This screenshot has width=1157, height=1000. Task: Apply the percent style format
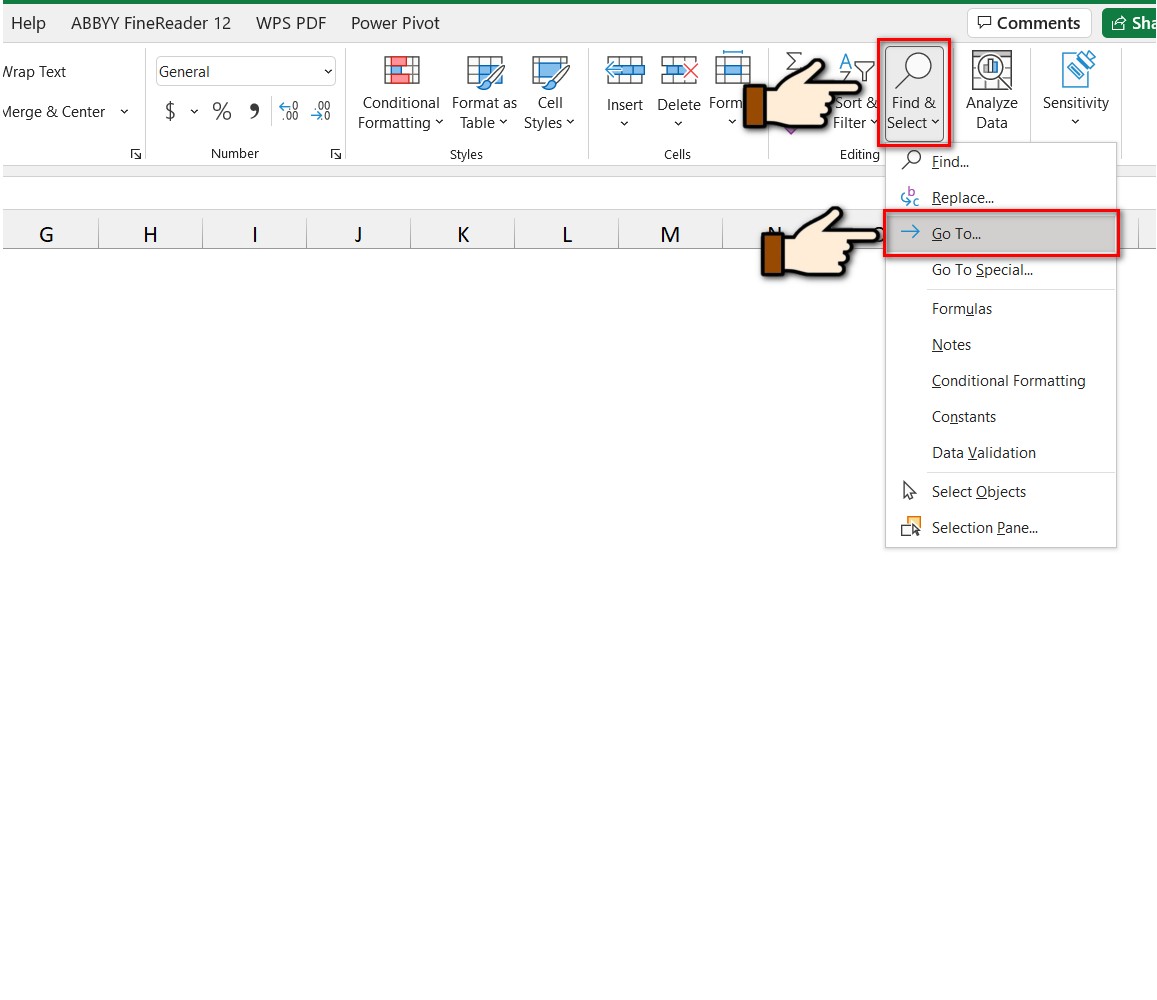point(222,112)
